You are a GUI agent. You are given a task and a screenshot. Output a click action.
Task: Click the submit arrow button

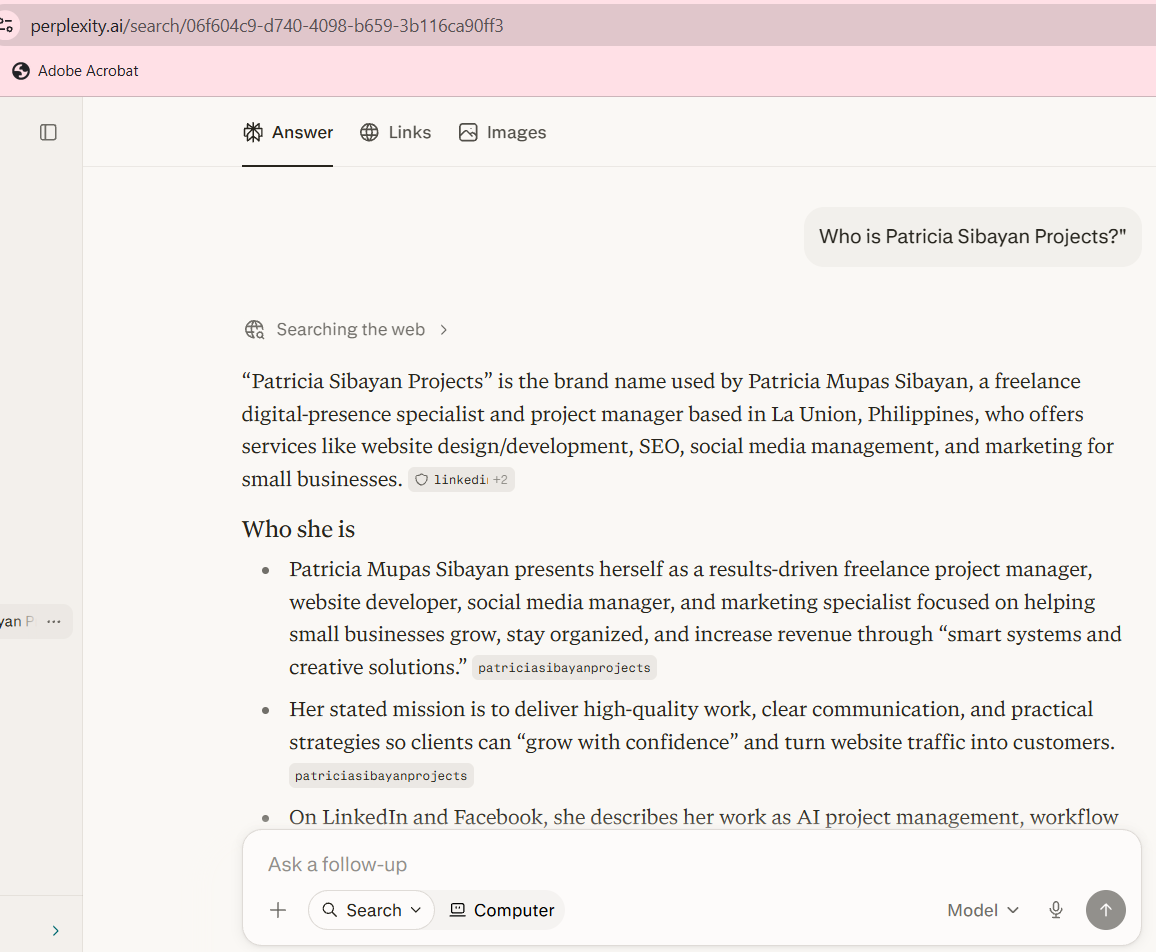coord(1105,910)
